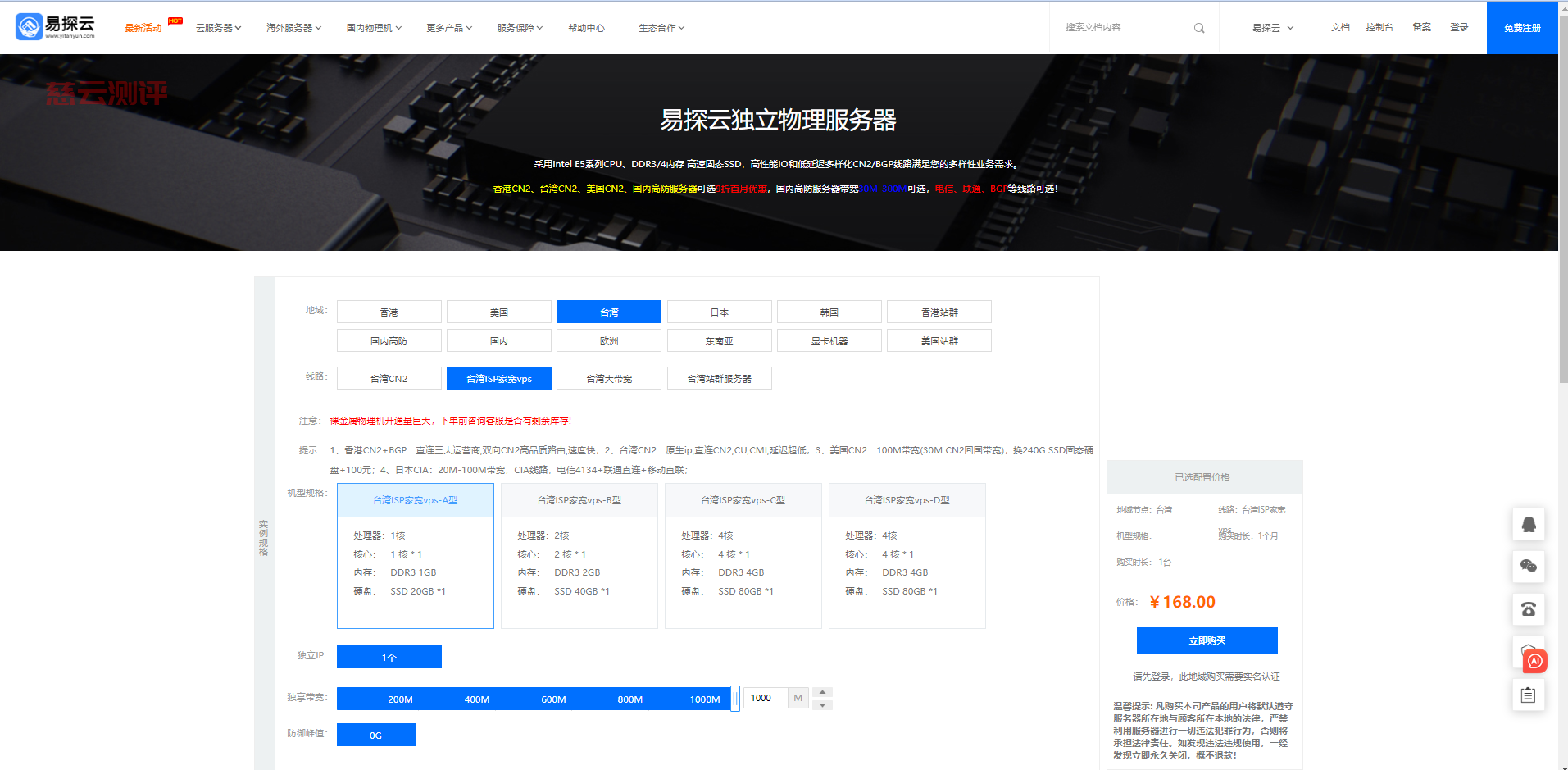Click the bandwidth value input field
This screenshot has height=770, width=1568.
(766, 698)
